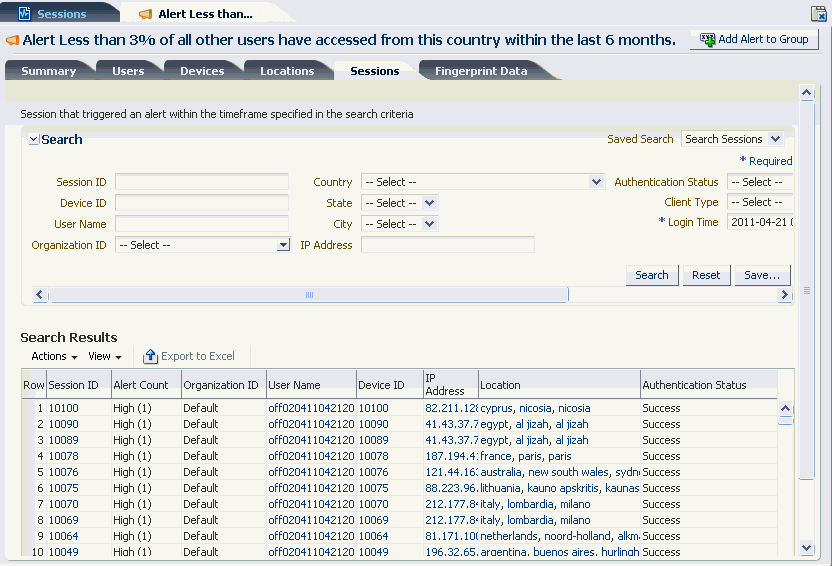Click the IP Address input field
Screen dimensions: 832x566
pyautogui.click(x=447, y=245)
